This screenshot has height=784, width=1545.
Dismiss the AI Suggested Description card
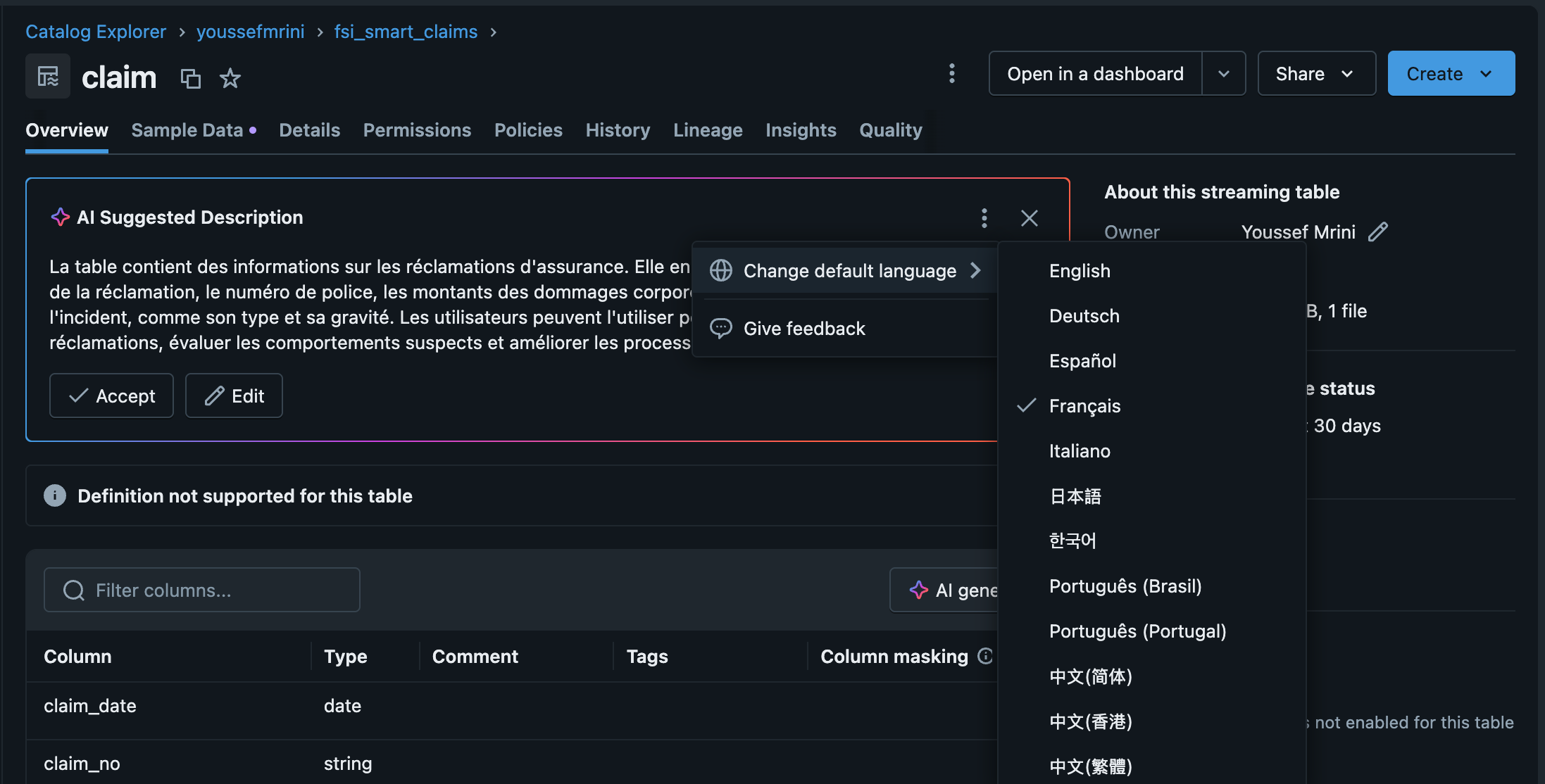(1030, 218)
